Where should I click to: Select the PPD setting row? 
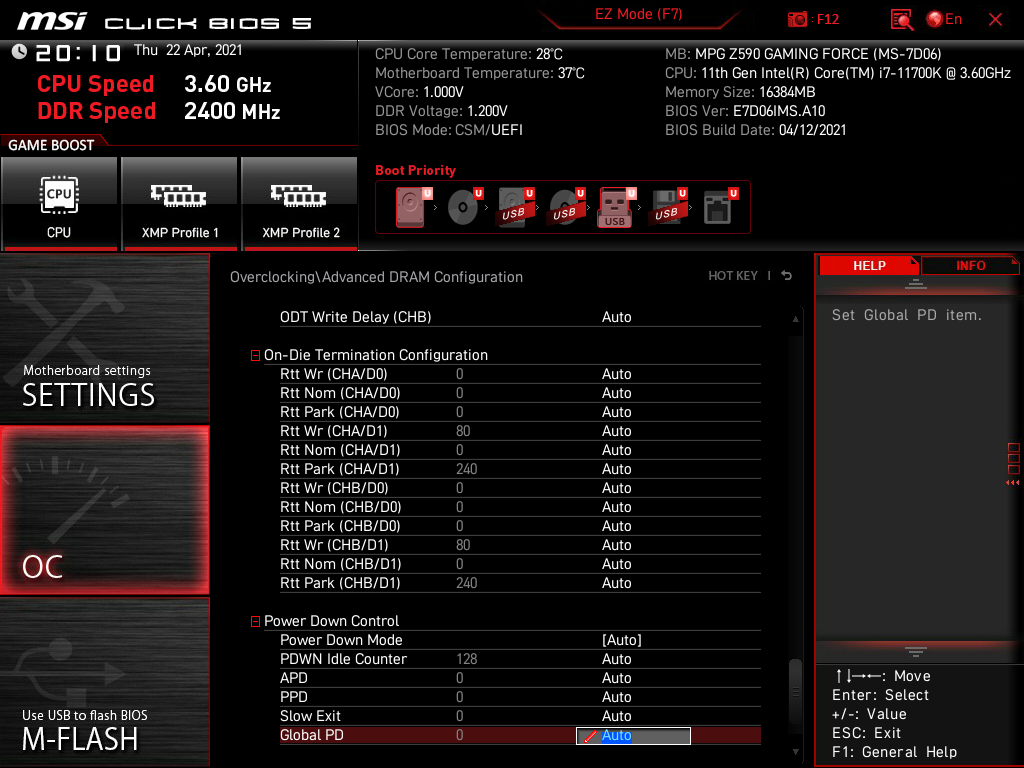coord(520,697)
